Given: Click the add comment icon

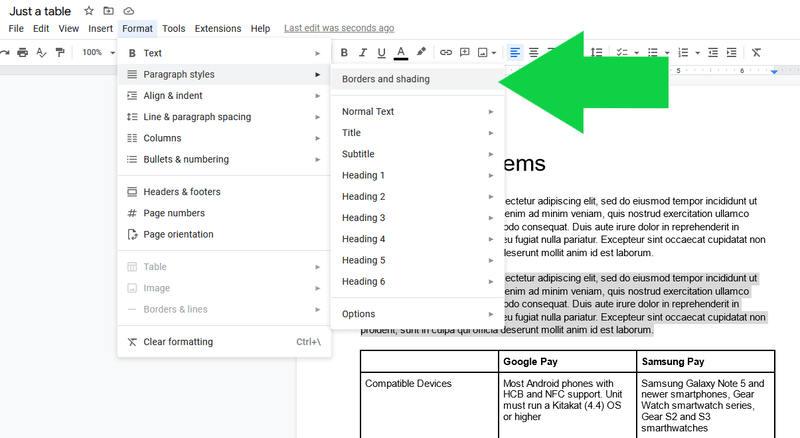Looking at the screenshot, I should click(465, 52).
